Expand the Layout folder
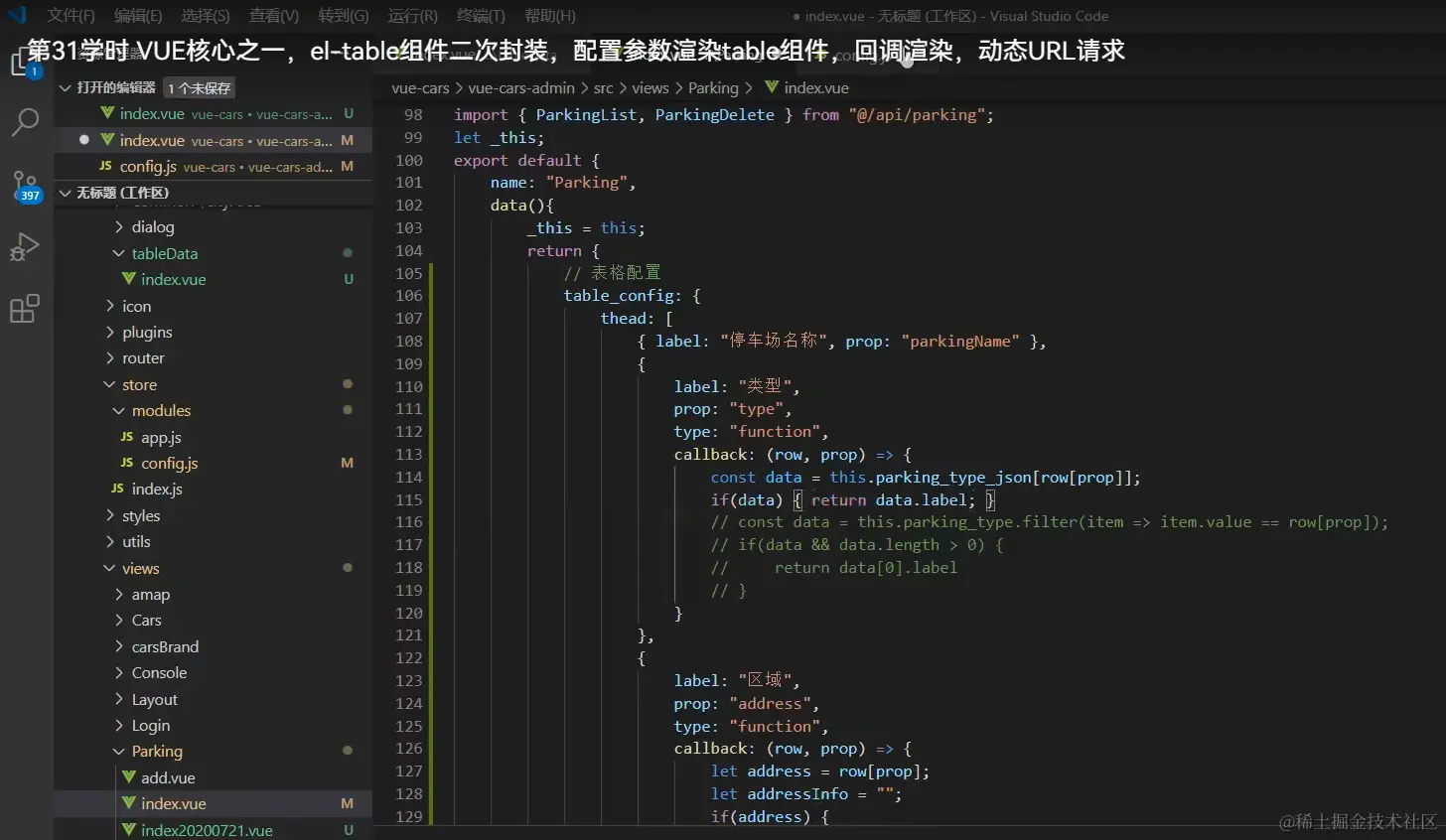This screenshot has width=1446, height=840. pyautogui.click(x=119, y=699)
